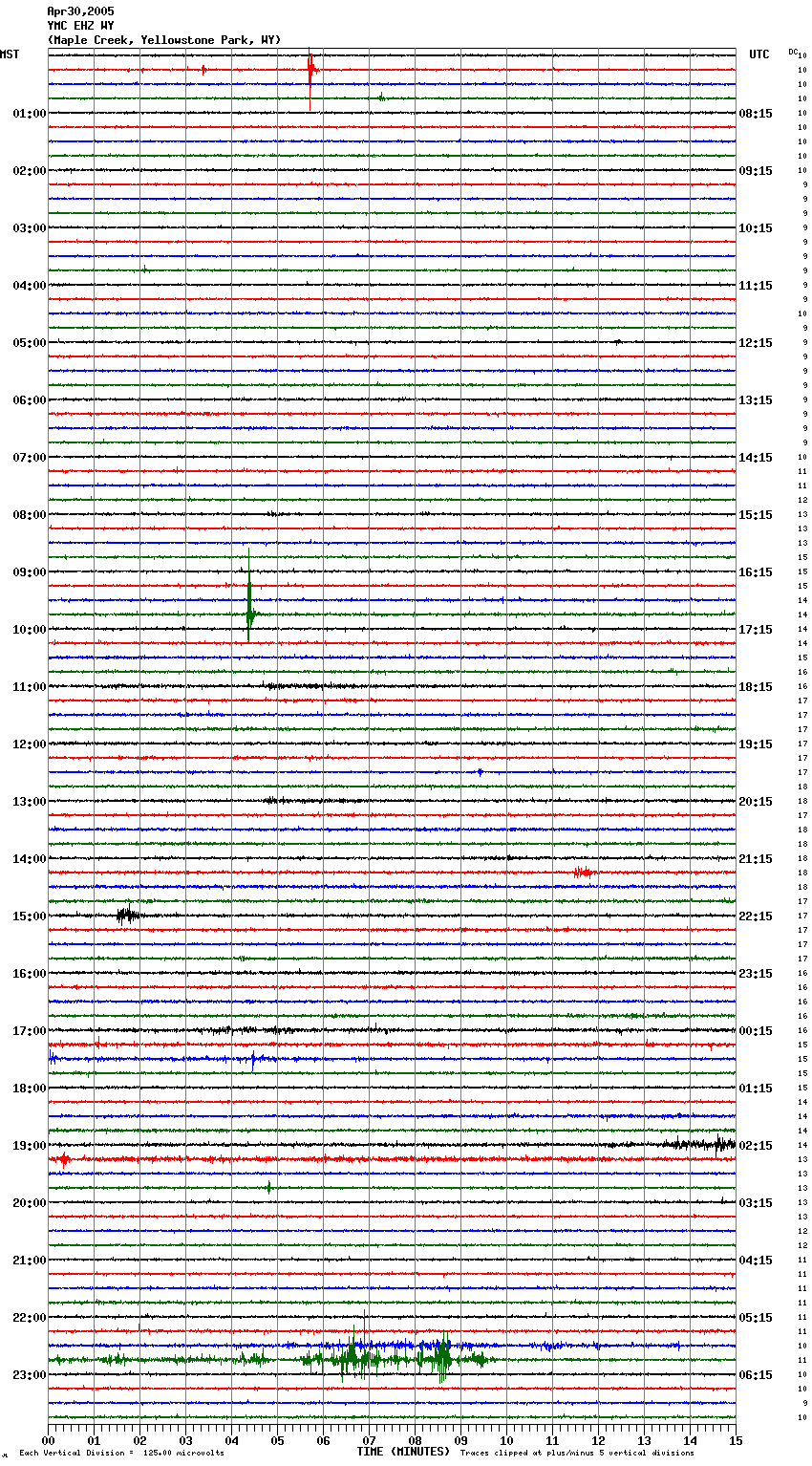Click the 16:15 UTC time label
Screen dimensions: 812x1466
[756, 572]
